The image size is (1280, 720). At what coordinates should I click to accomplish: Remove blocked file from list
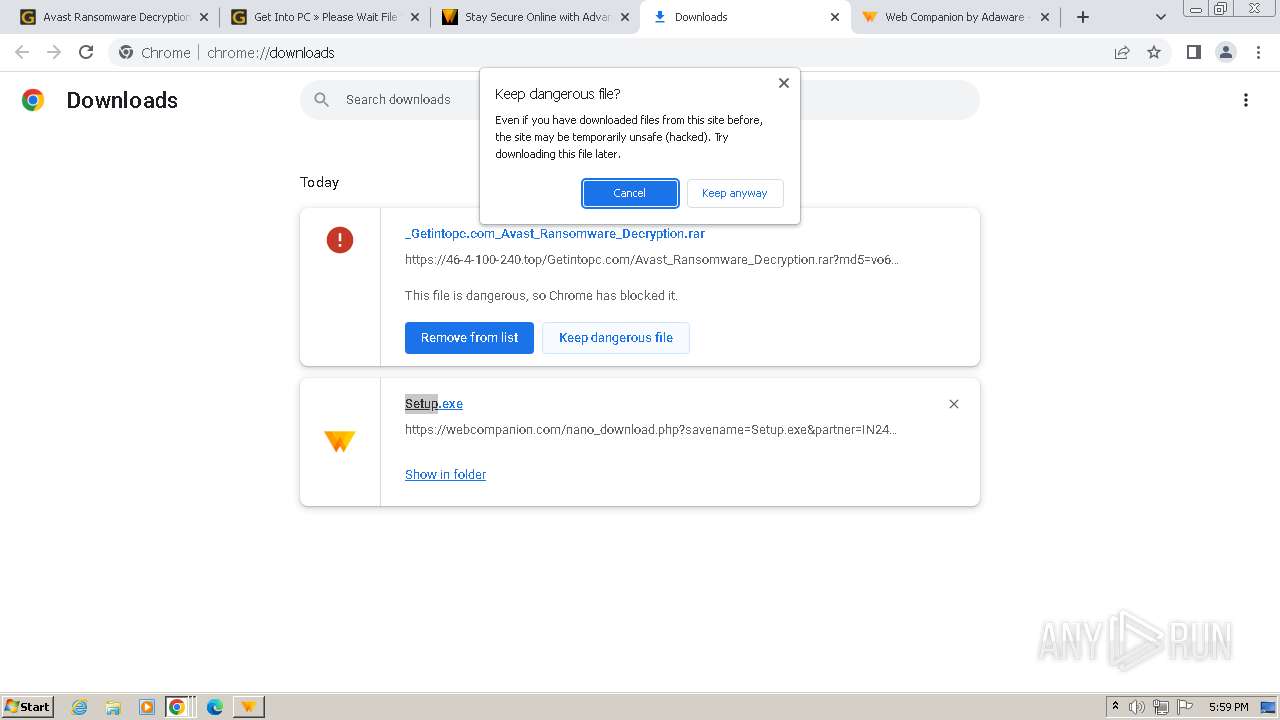(x=469, y=338)
